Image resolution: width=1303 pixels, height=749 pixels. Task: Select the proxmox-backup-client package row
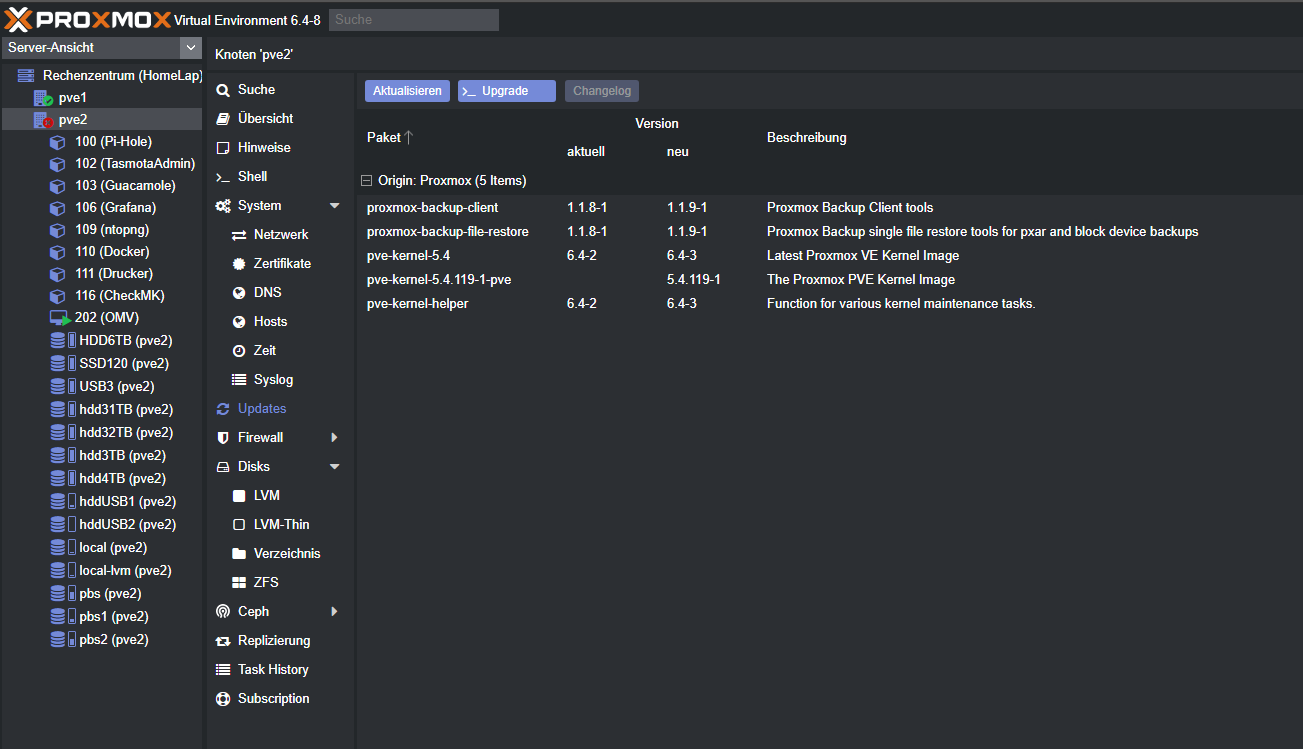point(829,208)
